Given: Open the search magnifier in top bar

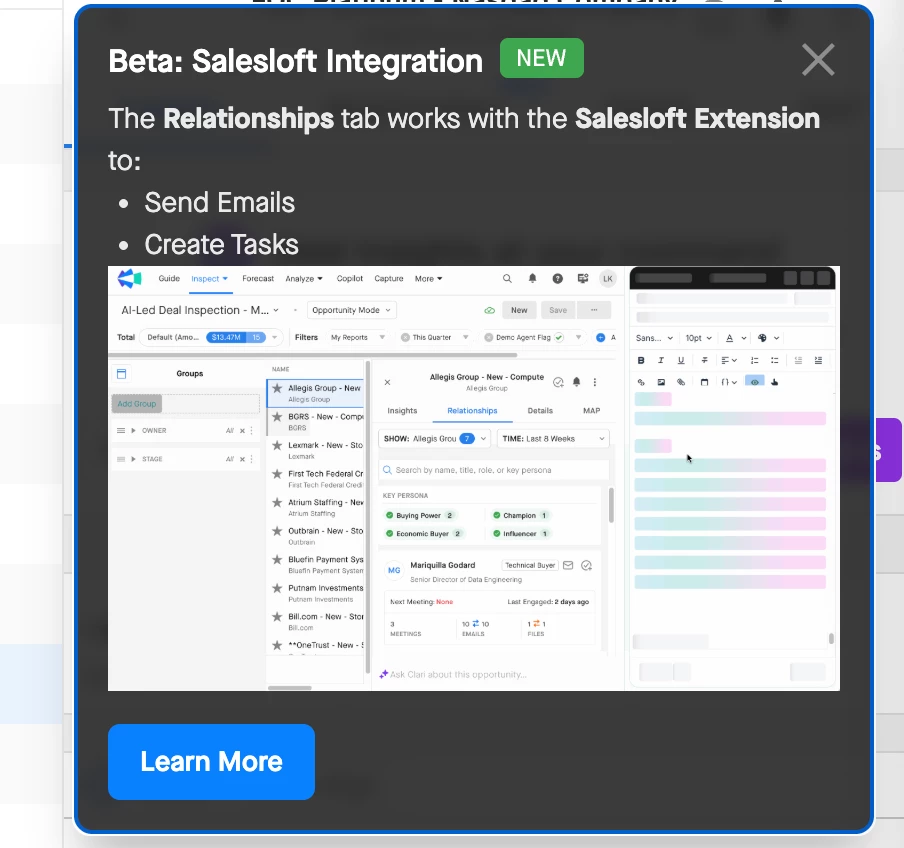Looking at the screenshot, I should click(x=507, y=278).
